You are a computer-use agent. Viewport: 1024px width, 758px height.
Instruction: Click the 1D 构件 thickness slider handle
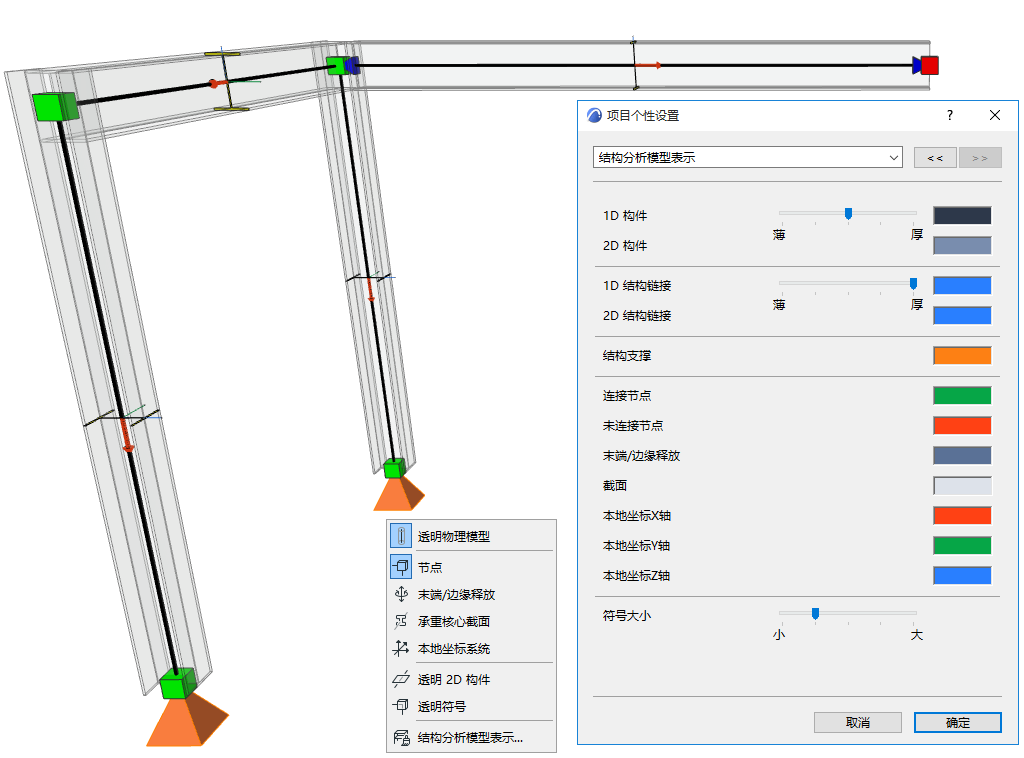tap(848, 213)
